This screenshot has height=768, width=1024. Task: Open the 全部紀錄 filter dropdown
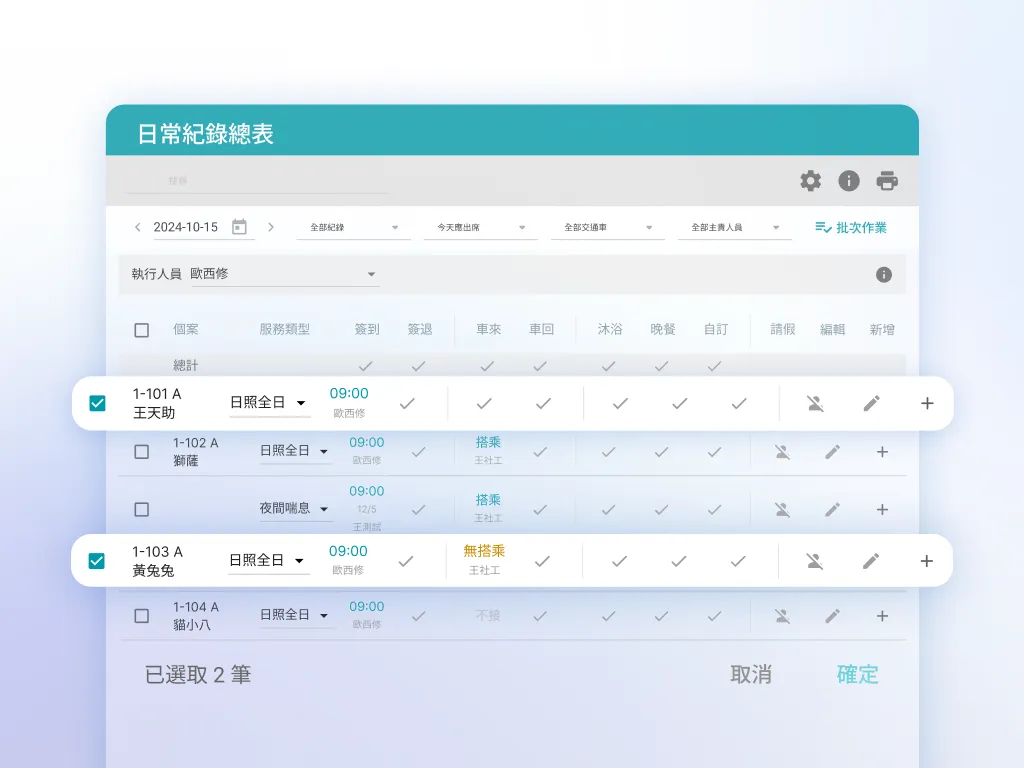[353, 227]
